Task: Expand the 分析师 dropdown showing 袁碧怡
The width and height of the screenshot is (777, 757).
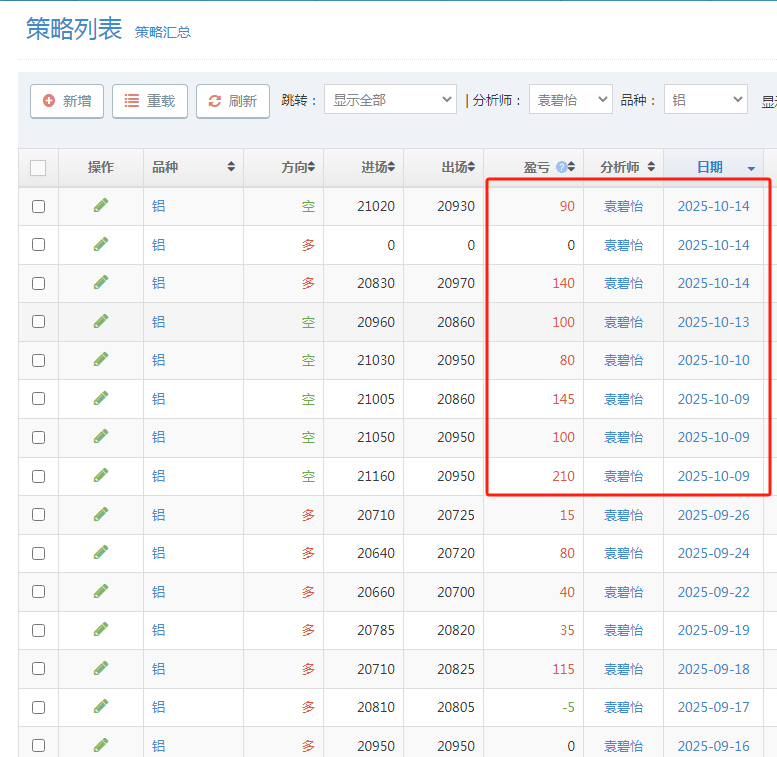Action: point(570,100)
